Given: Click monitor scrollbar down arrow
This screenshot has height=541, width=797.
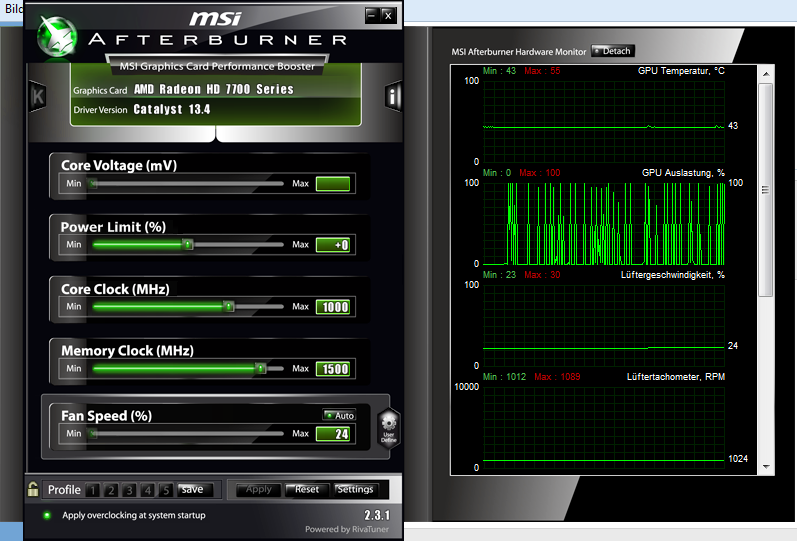Looking at the screenshot, I should point(766,466).
